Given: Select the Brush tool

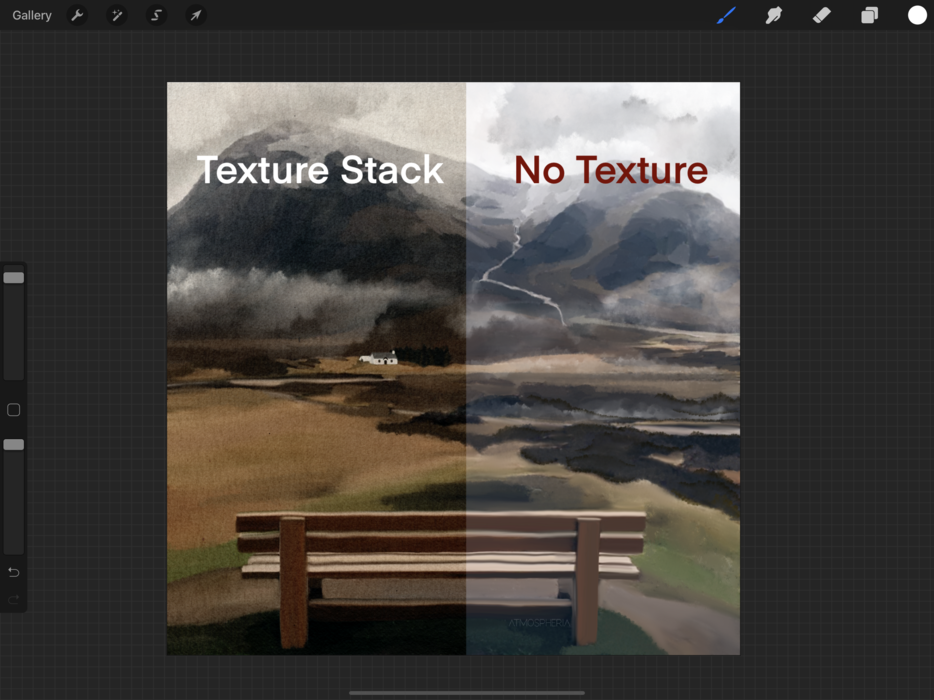Looking at the screenshot, I should 726,15.
